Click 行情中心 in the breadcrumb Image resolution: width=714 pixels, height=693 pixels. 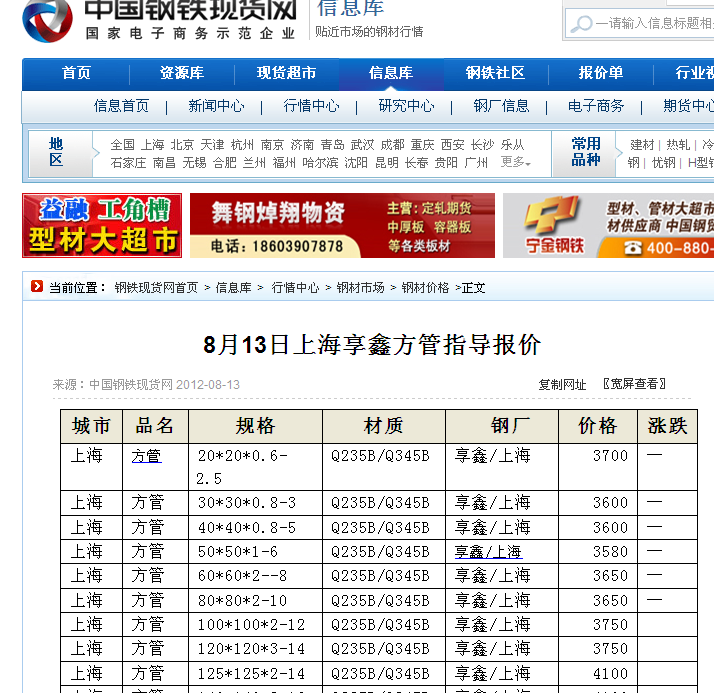pyautogui.click(x=295, y=288)
